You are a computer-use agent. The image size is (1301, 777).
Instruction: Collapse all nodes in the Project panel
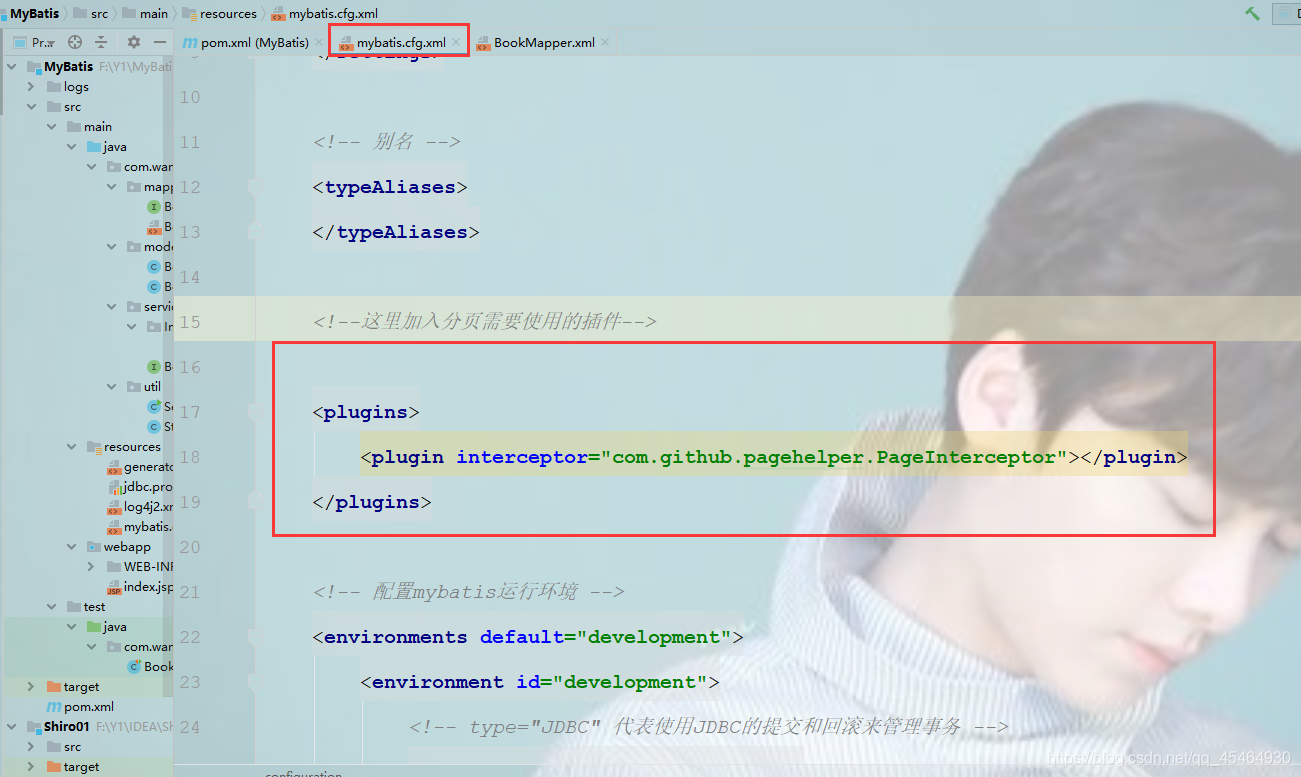[101, 42]
